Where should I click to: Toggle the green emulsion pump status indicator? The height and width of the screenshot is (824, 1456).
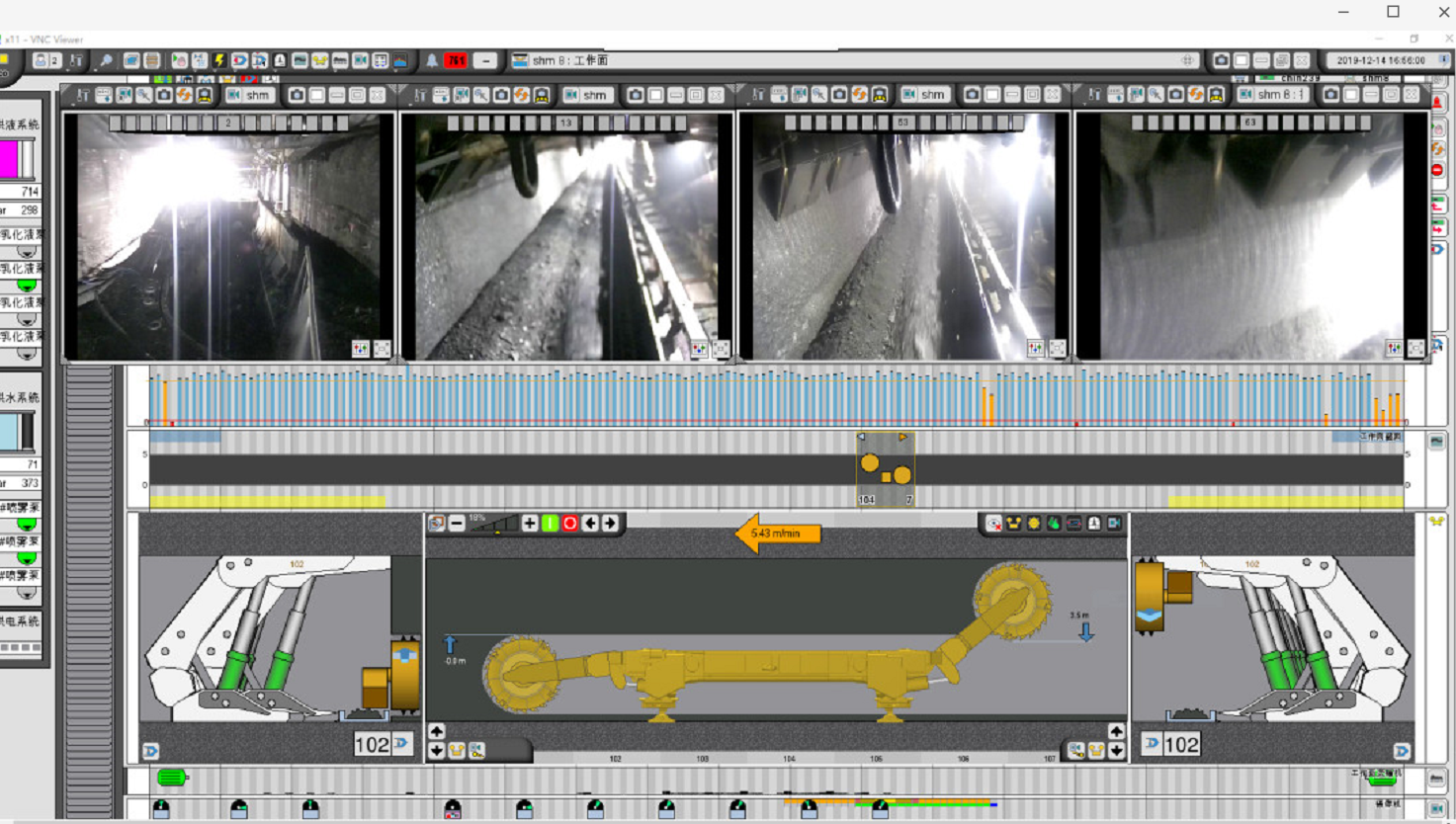(27, 286)
